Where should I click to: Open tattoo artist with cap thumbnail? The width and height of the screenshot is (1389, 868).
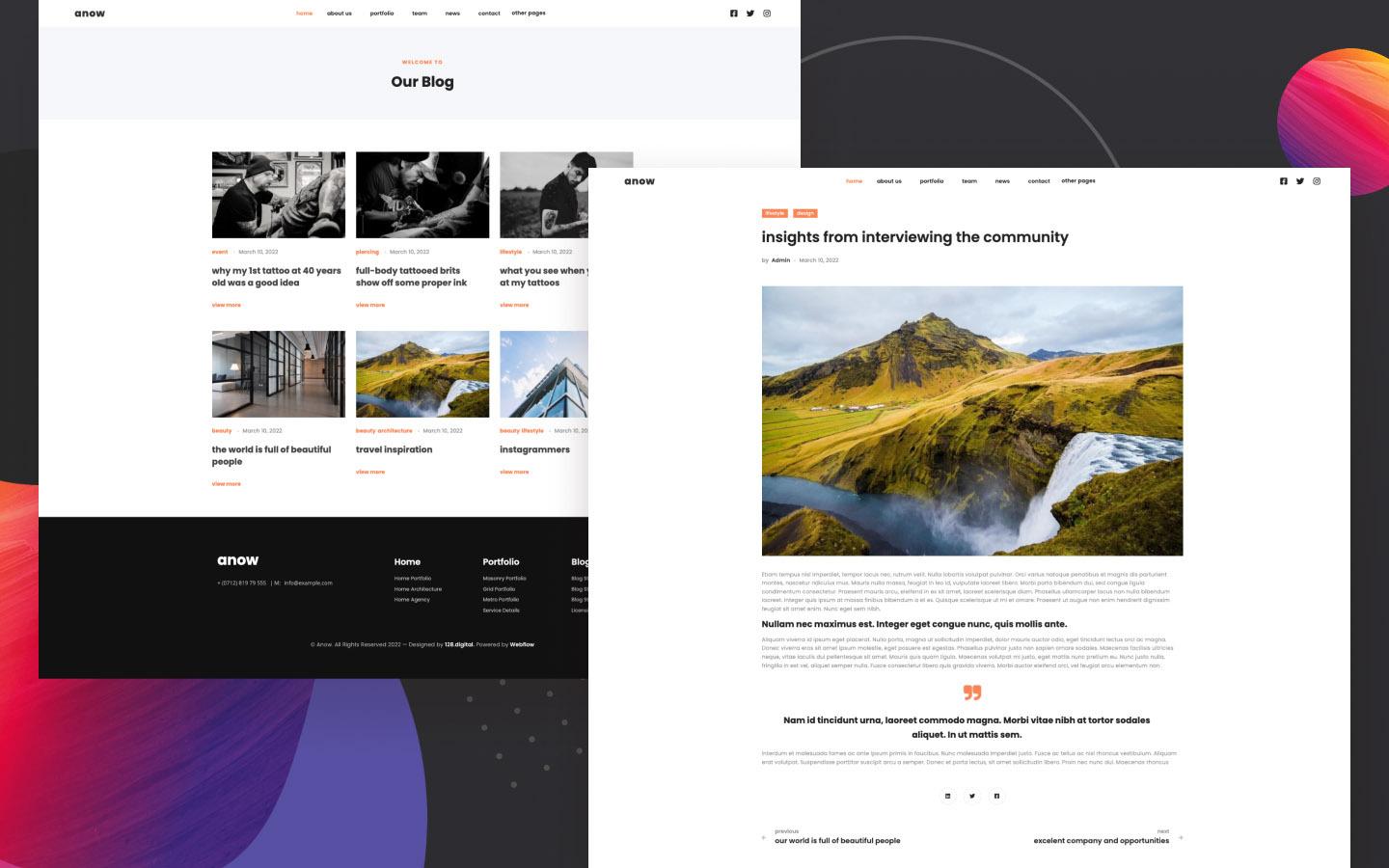tap(279, 195)
